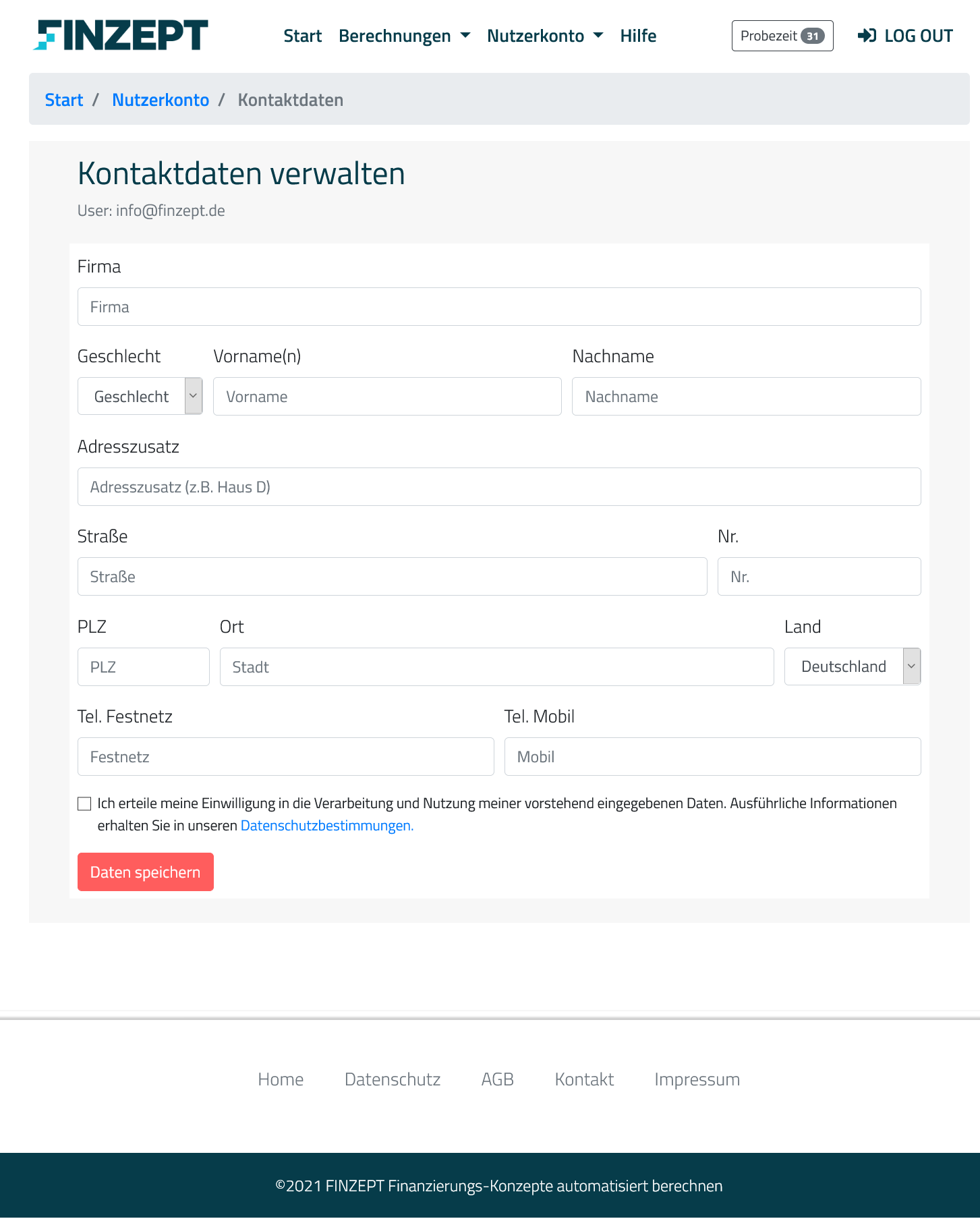
Task: Focus the PLZ input field
Action: tap(144, 667)
